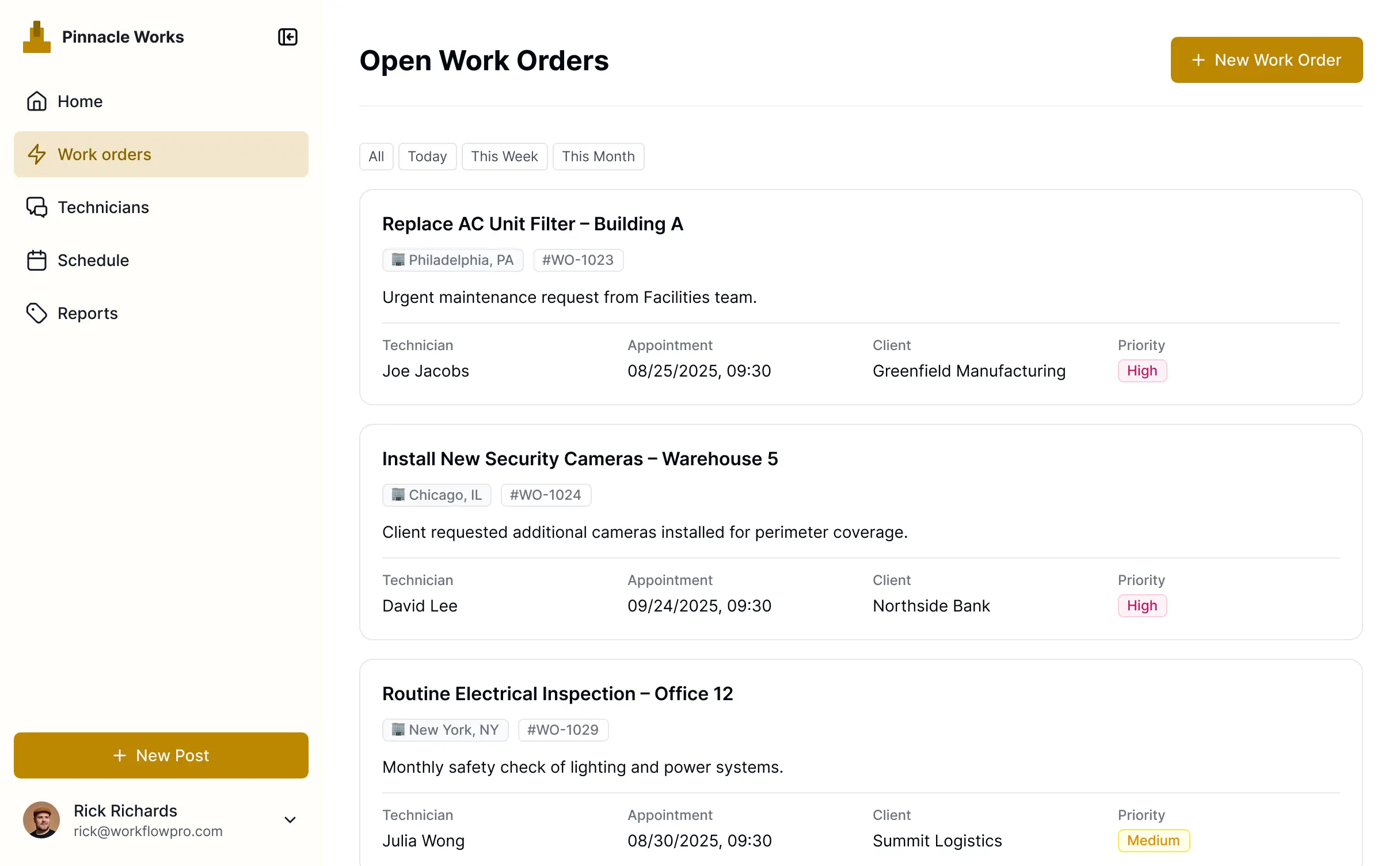This screenshot has width=1400, height=866.
Task: Switch to the Schedule section
Action: (x=93, y=260)
